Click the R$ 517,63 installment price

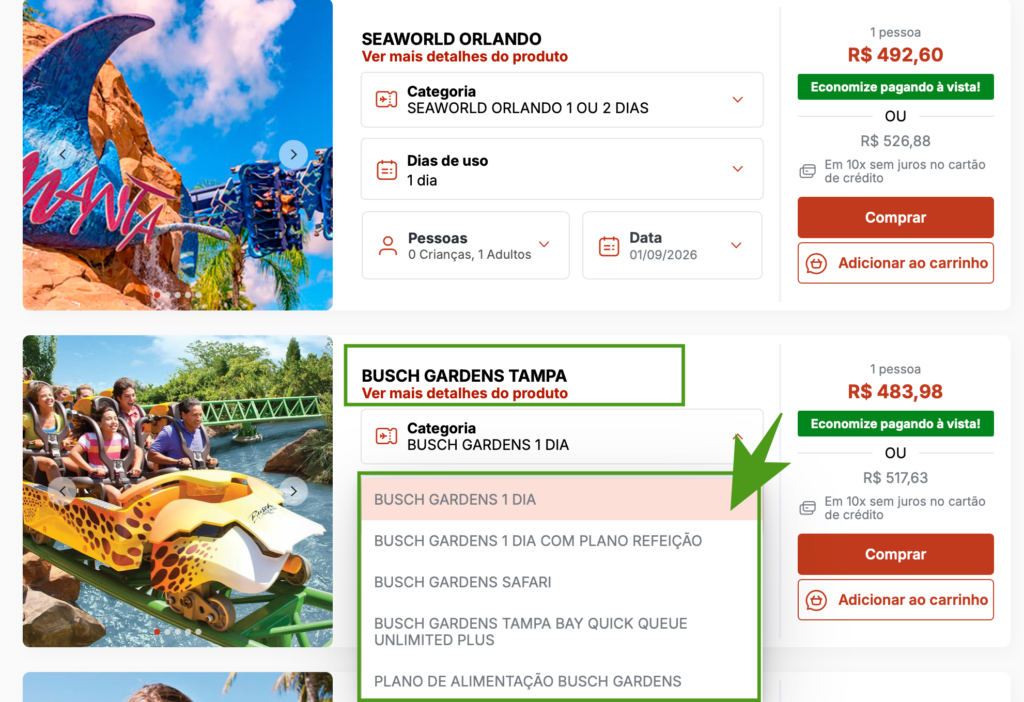click(x=895, y=478)
